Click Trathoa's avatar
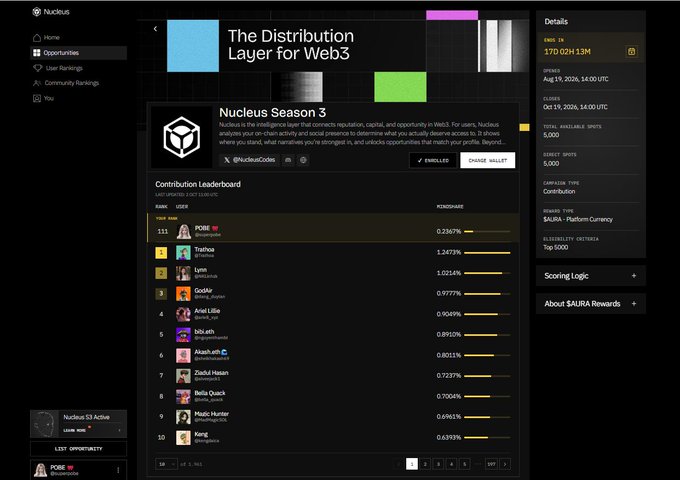Screen dimensions: 680x480 click(183, 252)
